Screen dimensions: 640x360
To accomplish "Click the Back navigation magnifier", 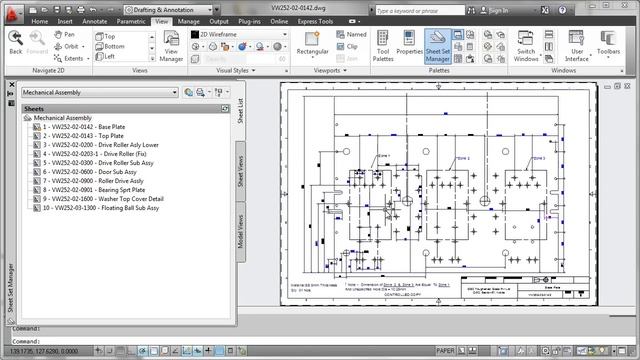I will [16, 42].
